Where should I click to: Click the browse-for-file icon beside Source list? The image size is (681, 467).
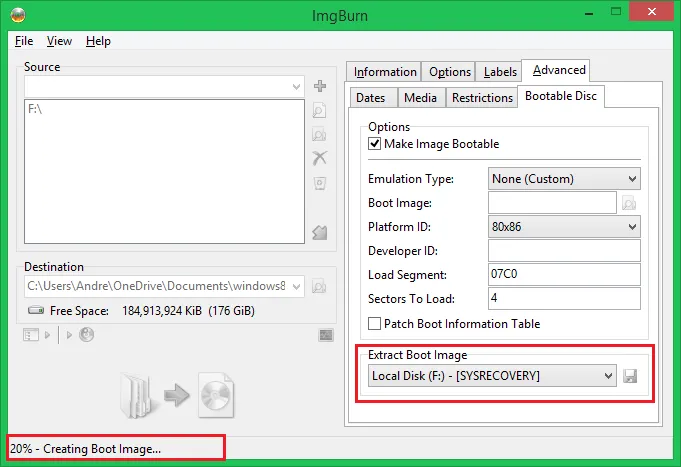click(319, 110)
